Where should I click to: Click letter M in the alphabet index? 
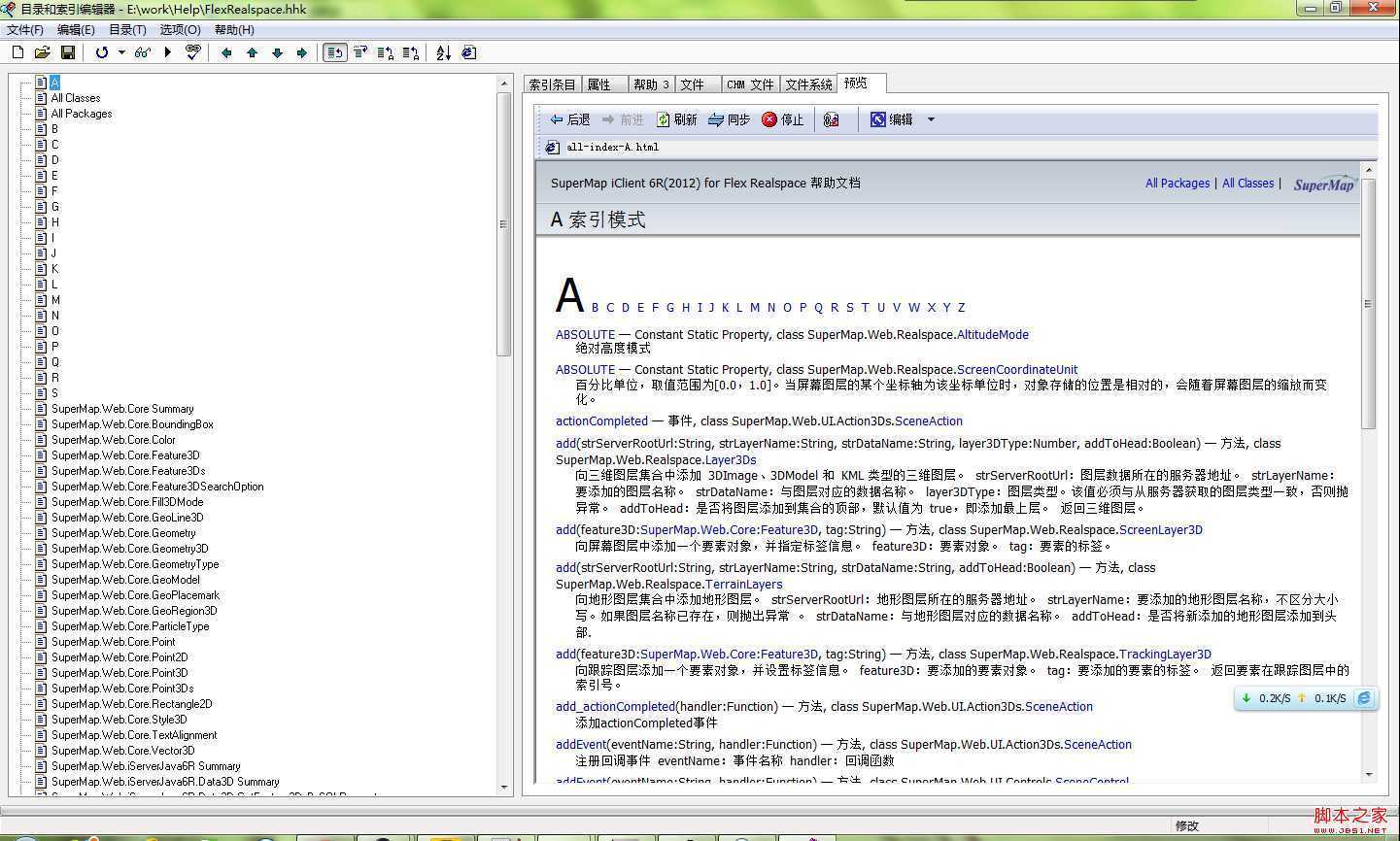pos(754,308)
